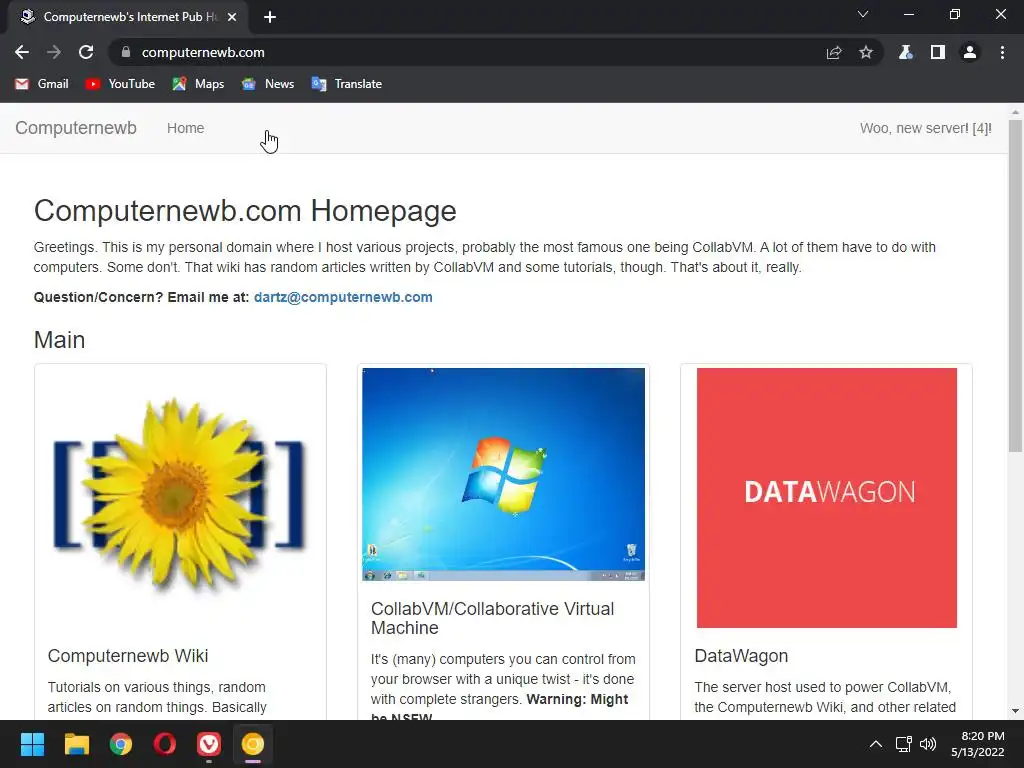This screenshot has width=1024, height=768.
Task: Open the Chrome Labs flask icon
Action: coord(906,52)
